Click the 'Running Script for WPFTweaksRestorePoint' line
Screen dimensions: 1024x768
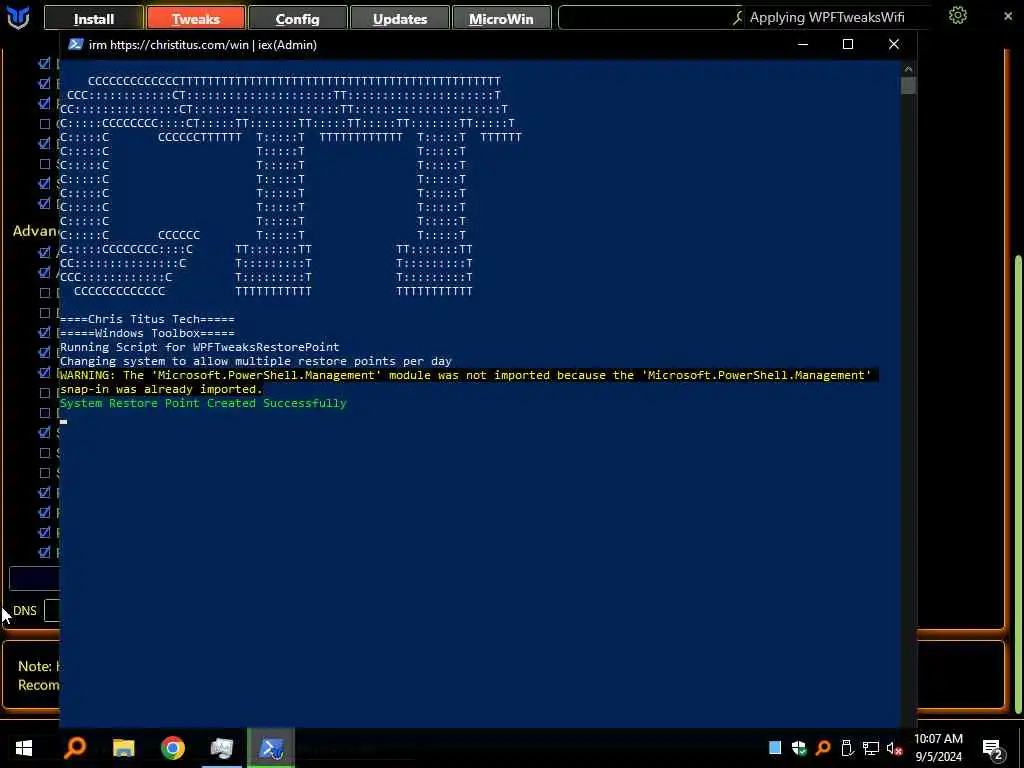click(199, 347)
